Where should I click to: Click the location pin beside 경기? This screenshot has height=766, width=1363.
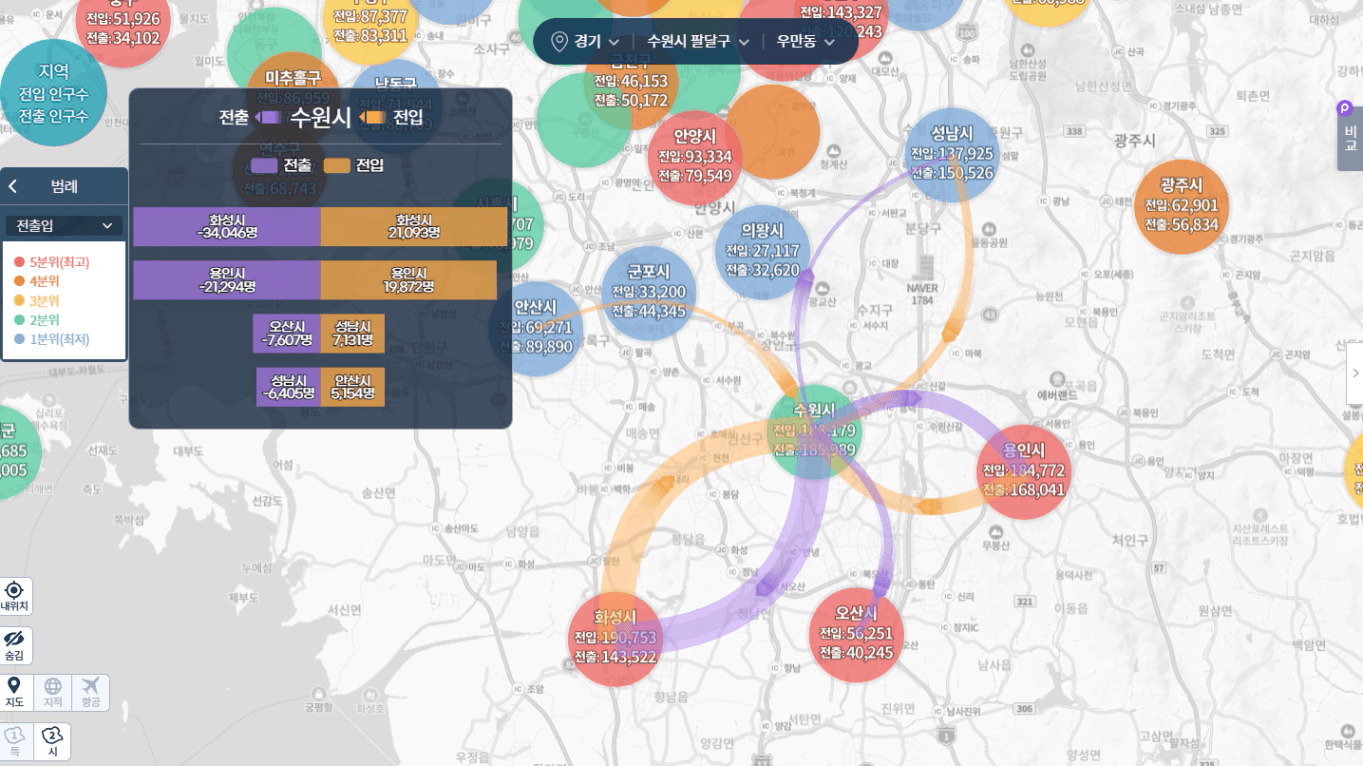(560, 42)
